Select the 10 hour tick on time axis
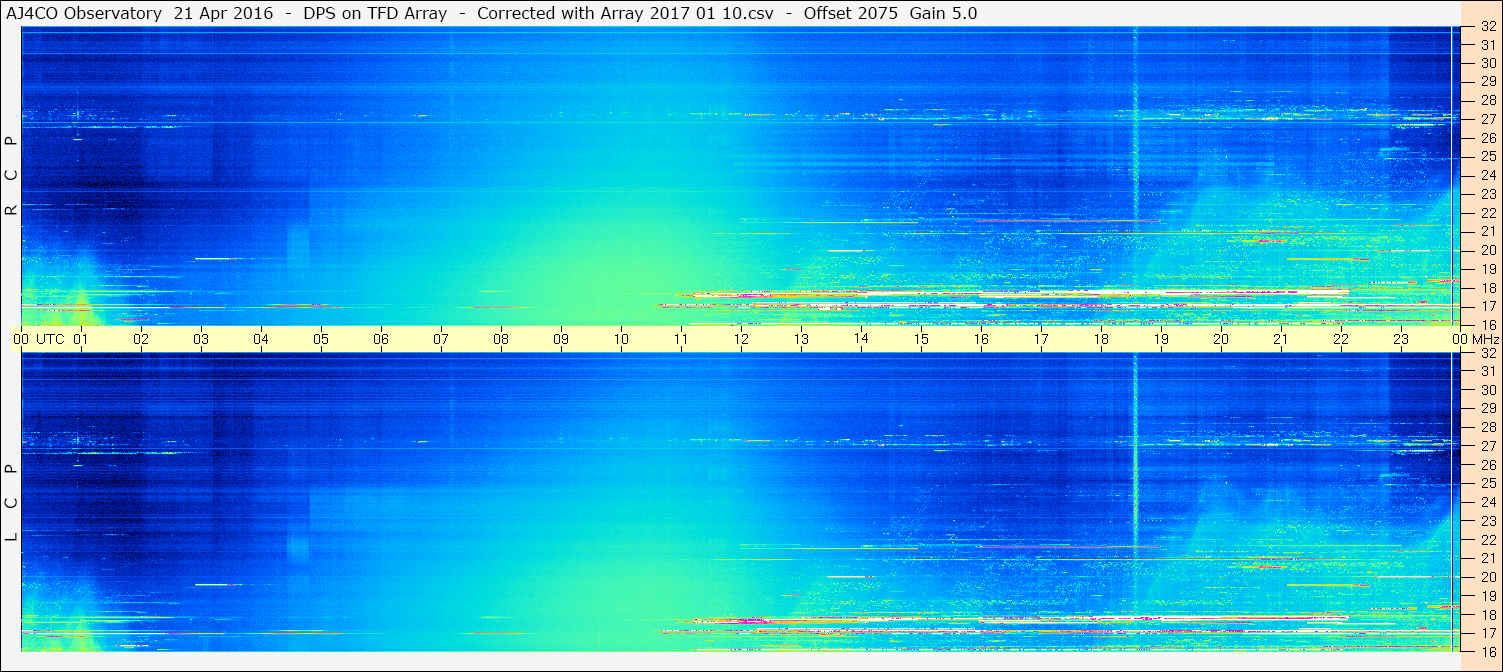This screenshot has width=1503, height=672. point(621,339)
